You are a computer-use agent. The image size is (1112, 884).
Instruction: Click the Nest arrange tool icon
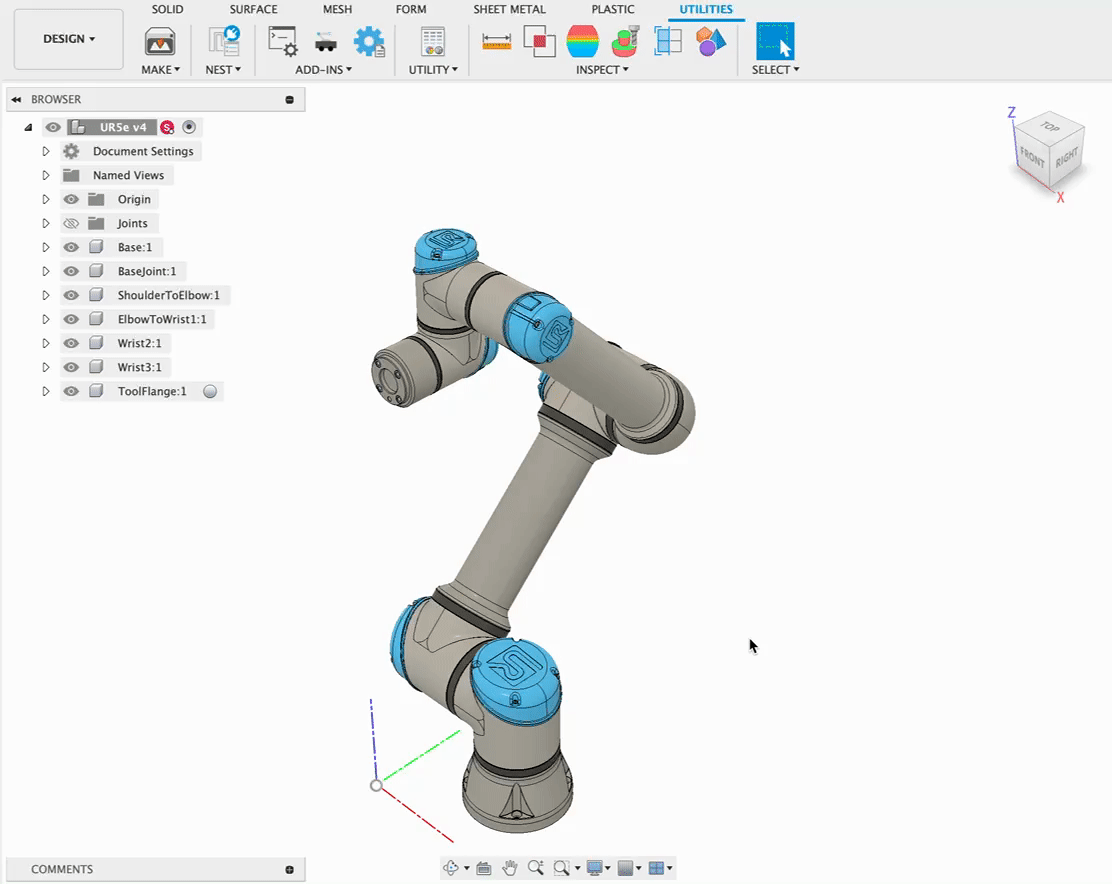tap(223, 41)
